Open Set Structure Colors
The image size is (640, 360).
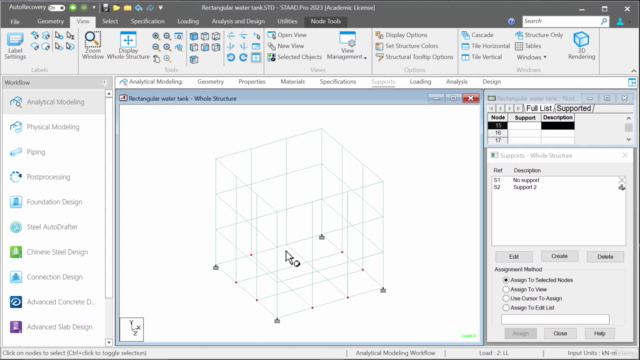(x=407, y=46)
